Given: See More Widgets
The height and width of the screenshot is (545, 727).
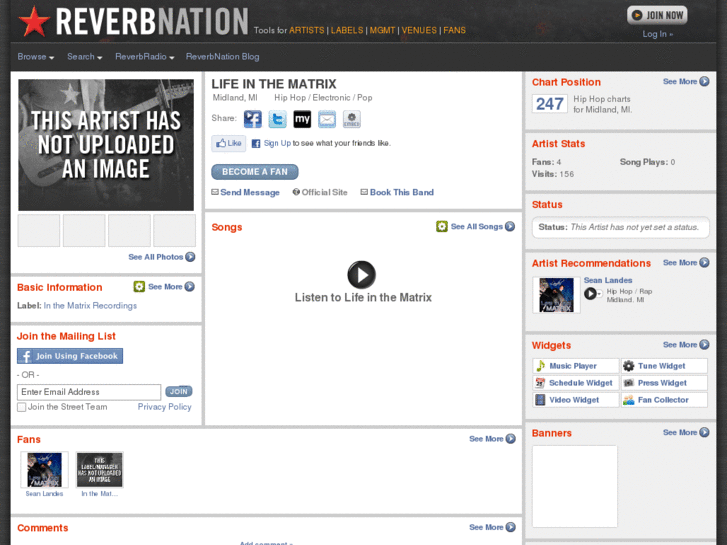Looking at the screenshot, I should click(686, 345).
